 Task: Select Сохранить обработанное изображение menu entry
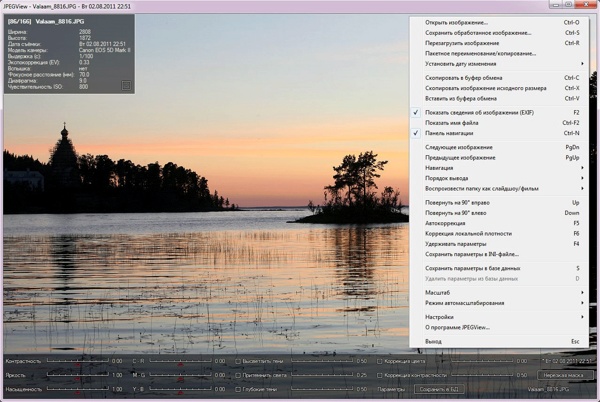coord(470,33)
